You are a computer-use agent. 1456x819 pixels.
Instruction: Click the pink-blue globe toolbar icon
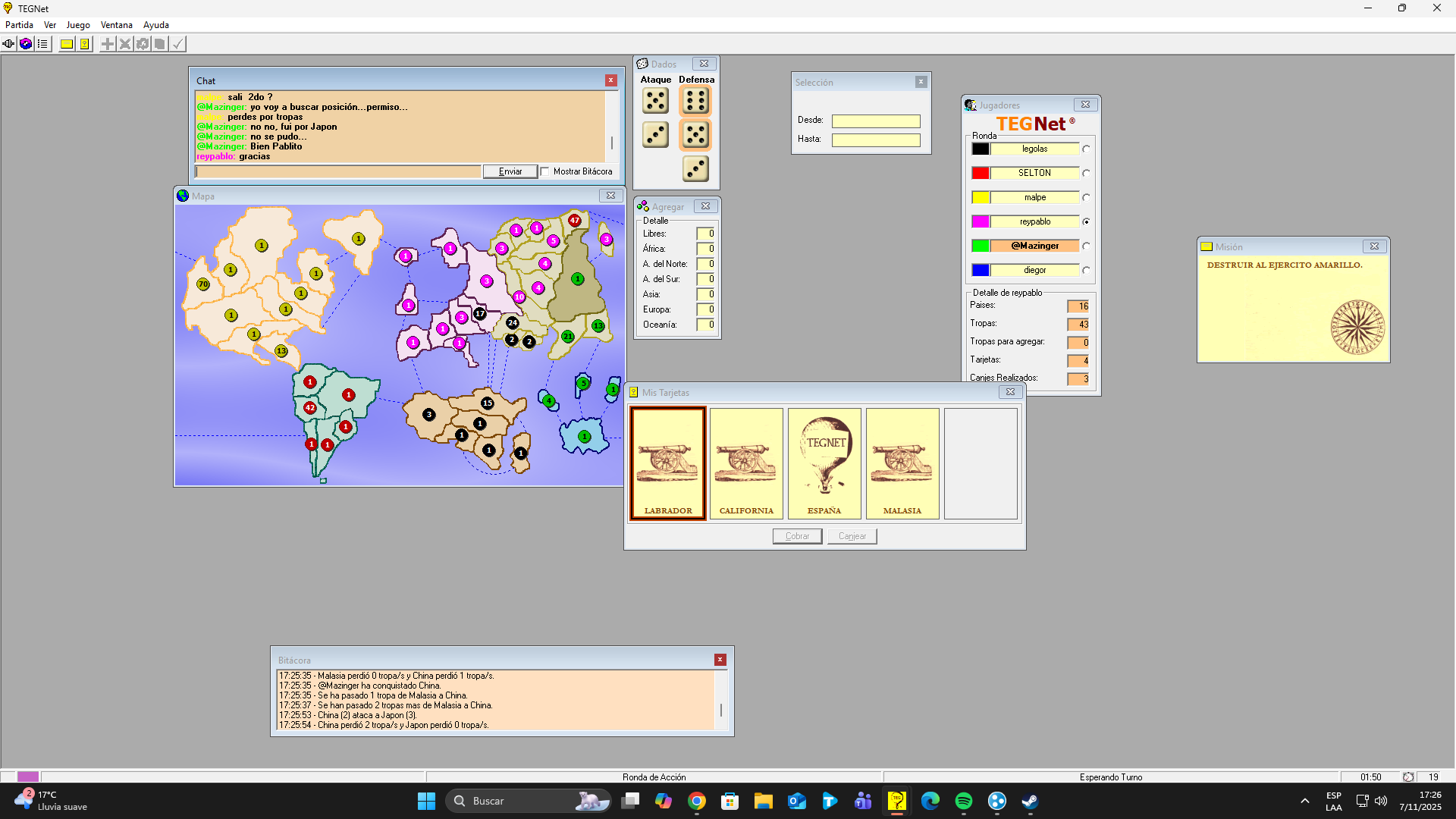[26, 44]
